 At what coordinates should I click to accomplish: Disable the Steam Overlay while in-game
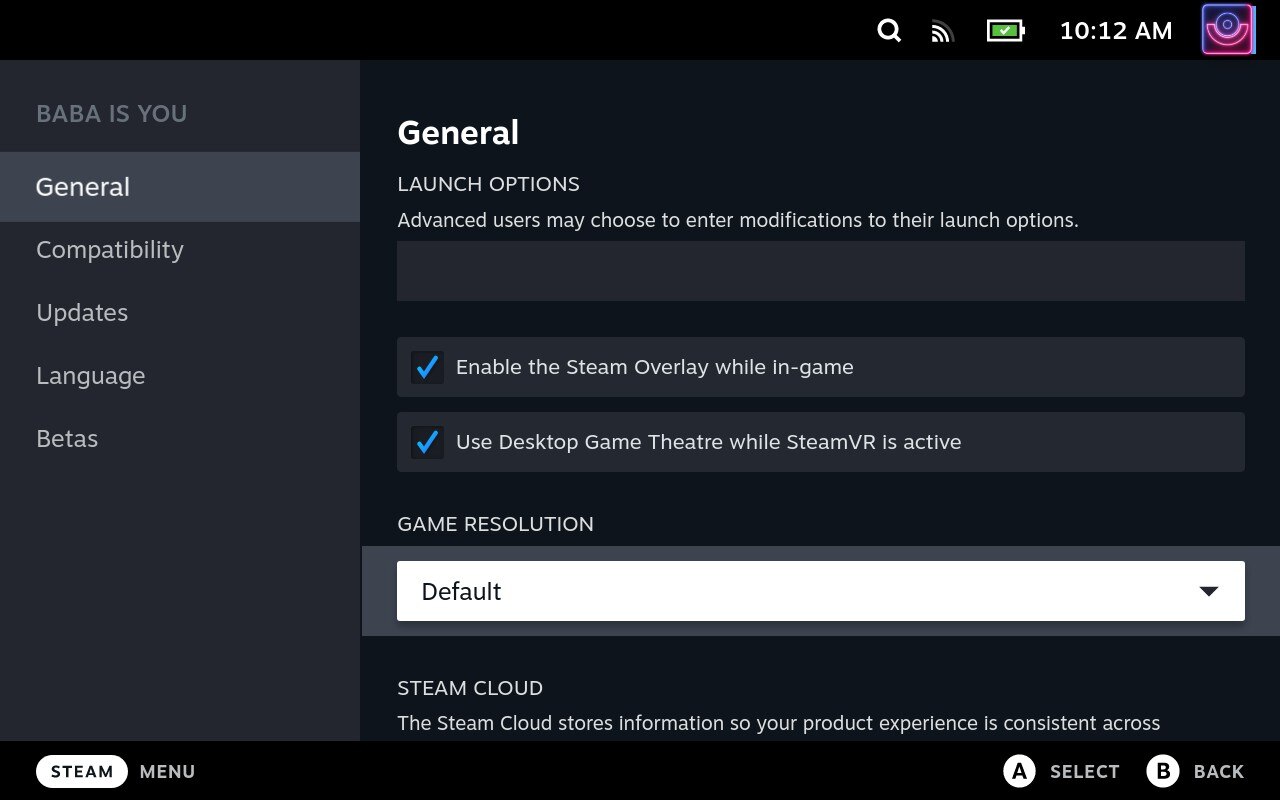coord(427,367)
